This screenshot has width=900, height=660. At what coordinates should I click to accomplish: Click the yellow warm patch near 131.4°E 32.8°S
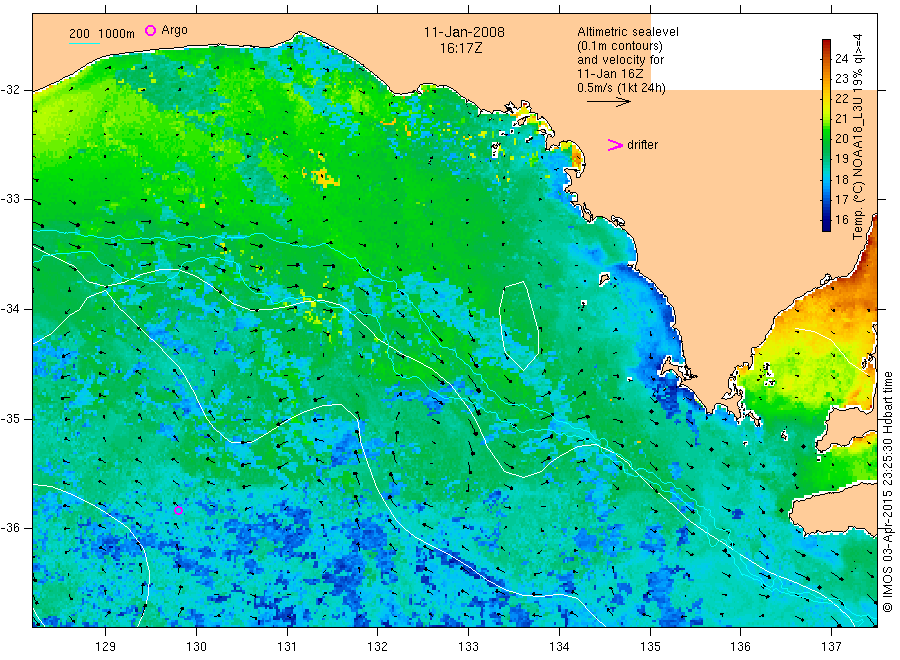click(x=322, y=176)
